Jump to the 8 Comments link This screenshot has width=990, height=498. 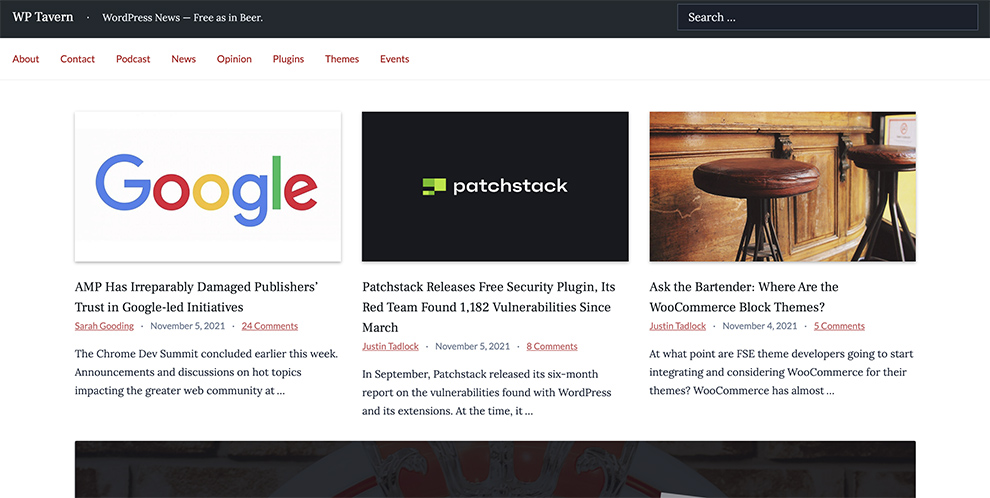point(552,346)
